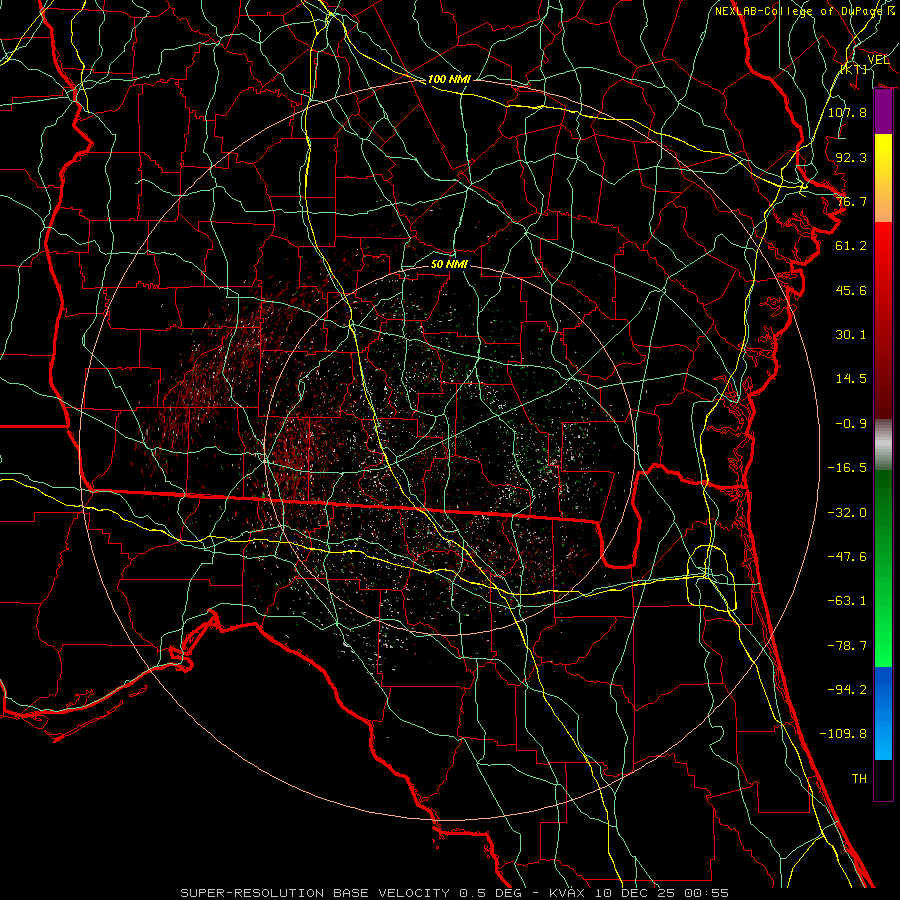Select the -32.0 value on velocity scale
This screenshot has height=900, width=900.
(847, 513)
